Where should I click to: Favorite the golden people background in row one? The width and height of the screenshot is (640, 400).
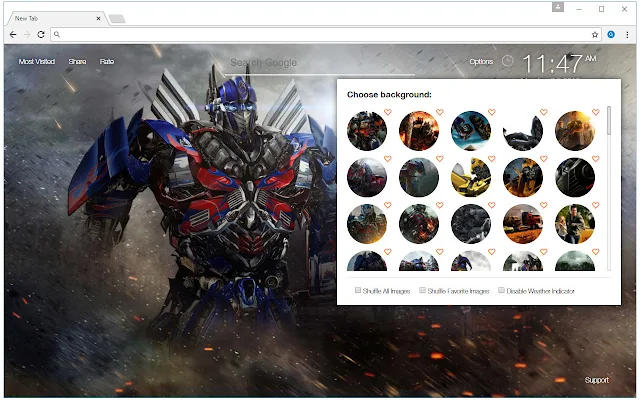[x=596, y=112]
